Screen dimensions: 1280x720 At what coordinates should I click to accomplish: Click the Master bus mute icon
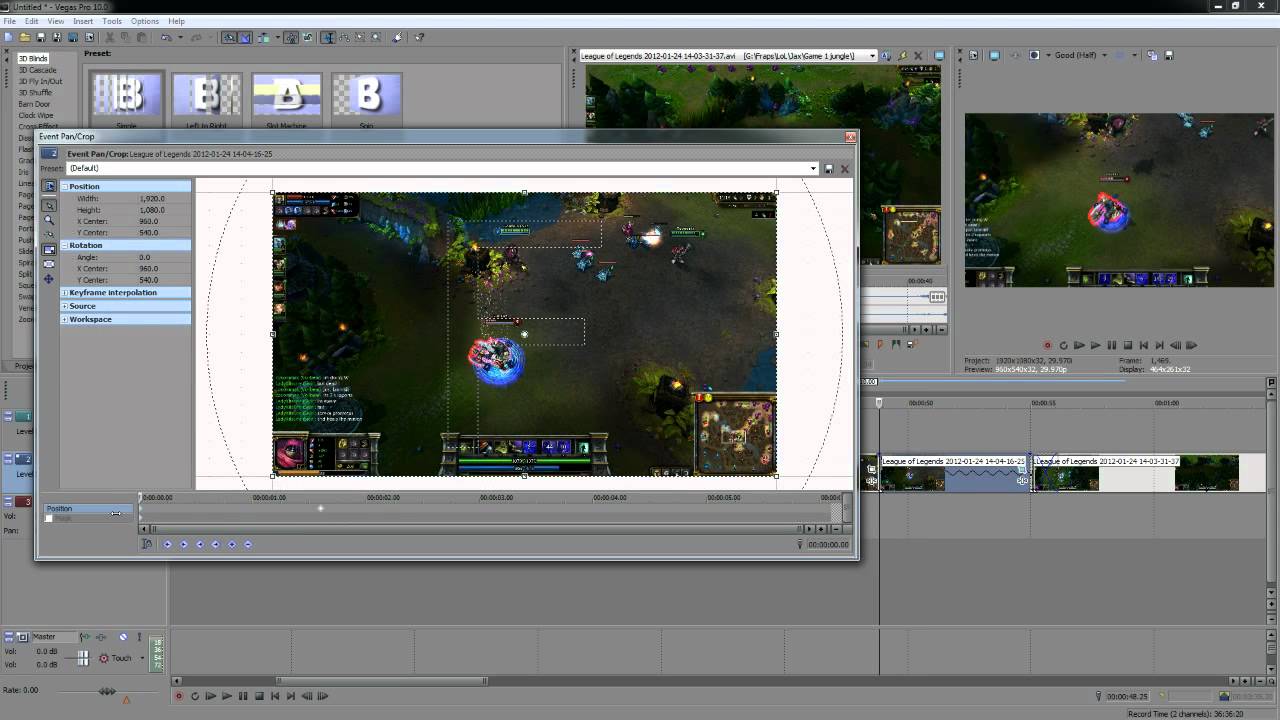(123, 636)
